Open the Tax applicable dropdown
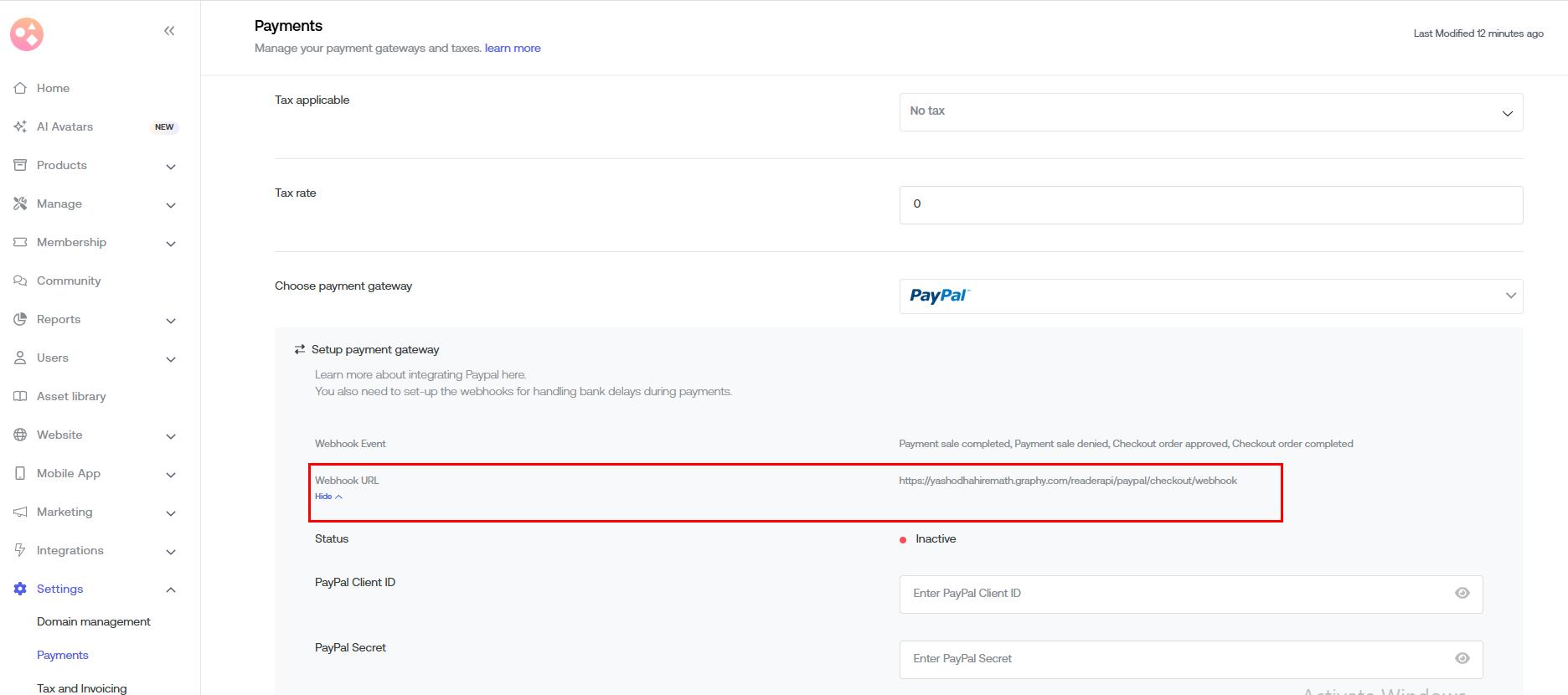This screenshot has height=695, width=1568. 1210,112
